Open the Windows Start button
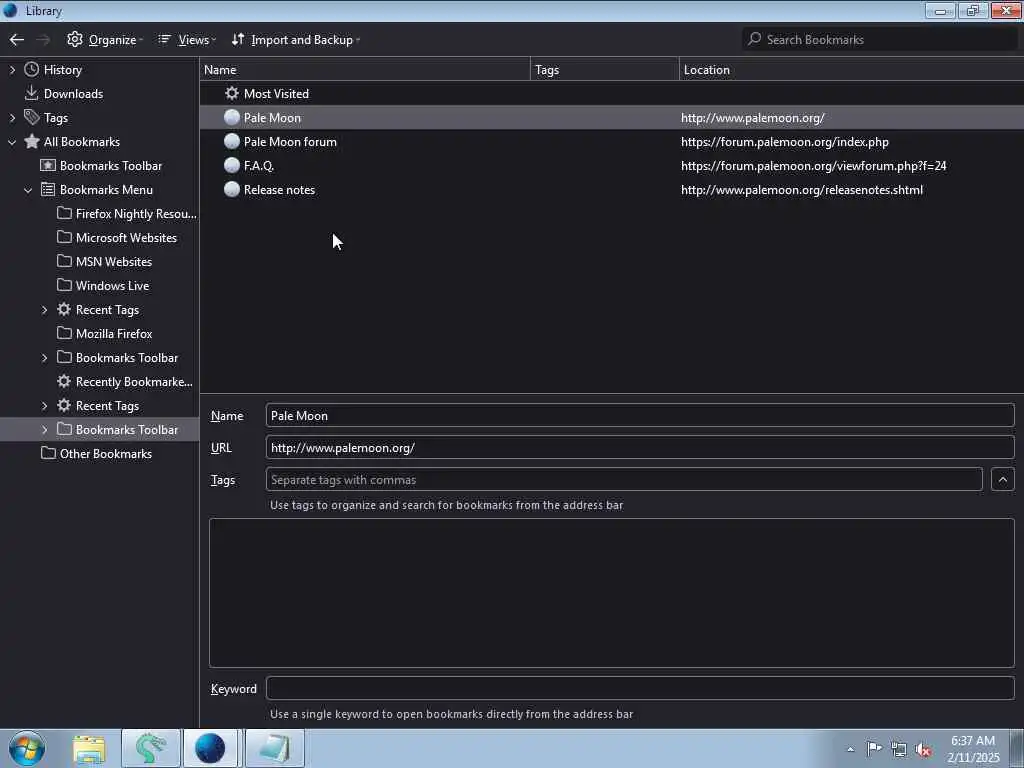 (x=27, y=748)
